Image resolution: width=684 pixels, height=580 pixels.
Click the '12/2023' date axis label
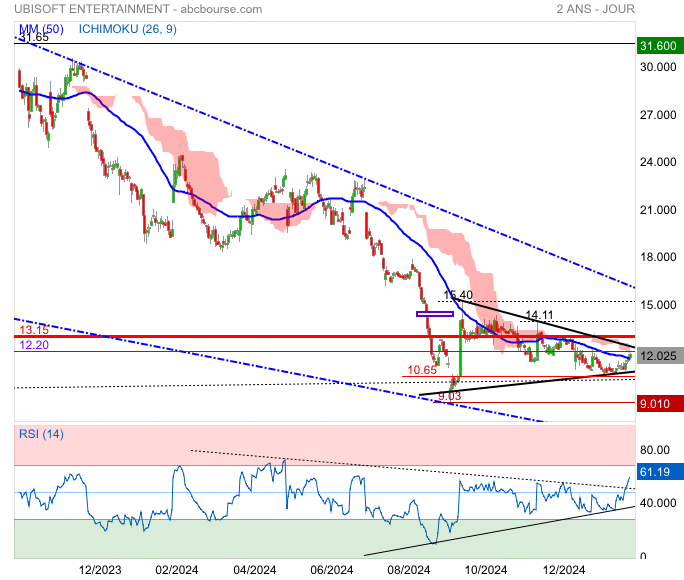point(100,570)
